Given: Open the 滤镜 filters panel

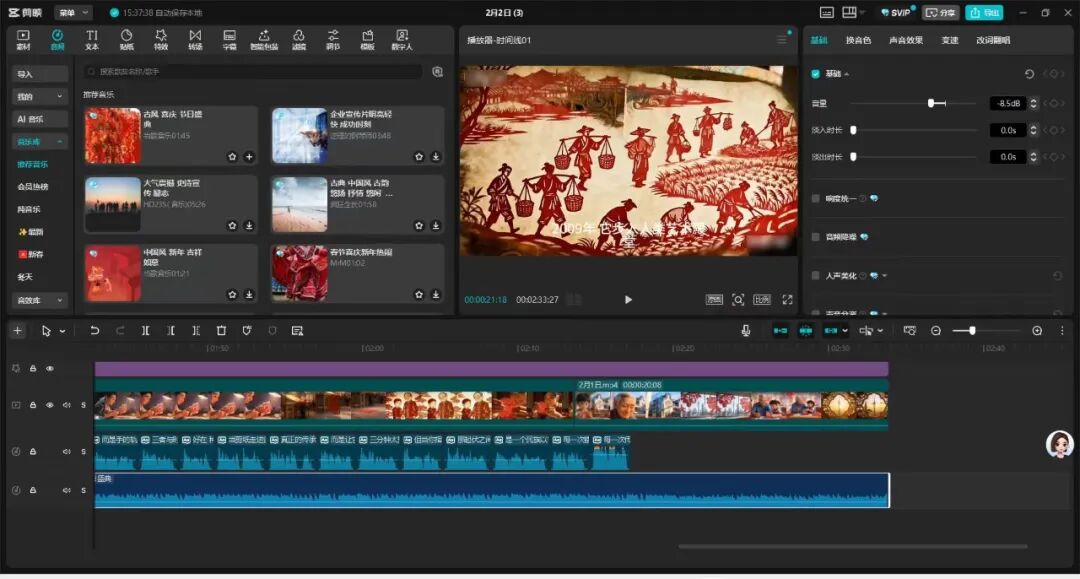Looking at the screenshot, I should click(x=299, y=40).
